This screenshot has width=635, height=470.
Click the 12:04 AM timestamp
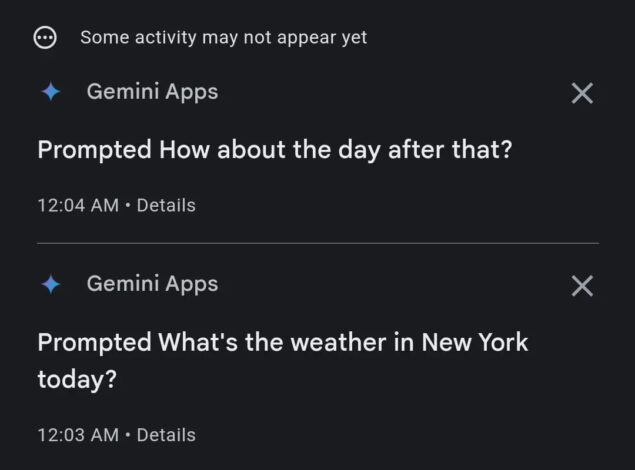pyautogui.click(x=78, y=205)
